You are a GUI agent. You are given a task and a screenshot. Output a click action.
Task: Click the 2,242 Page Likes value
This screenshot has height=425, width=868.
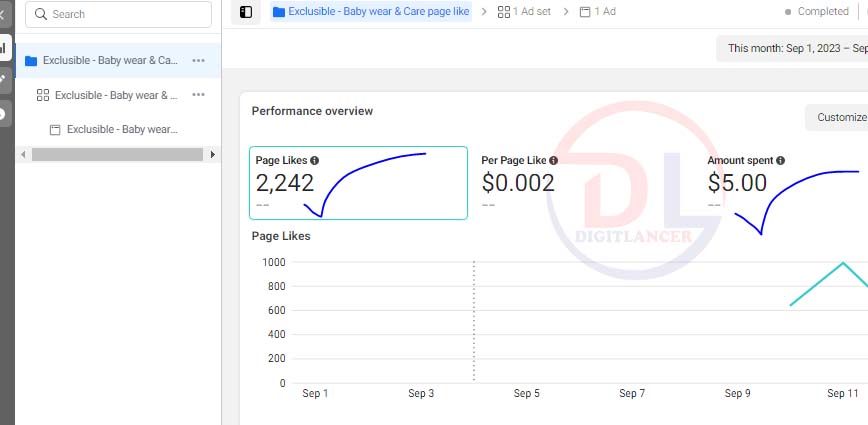tap(285, 183)
